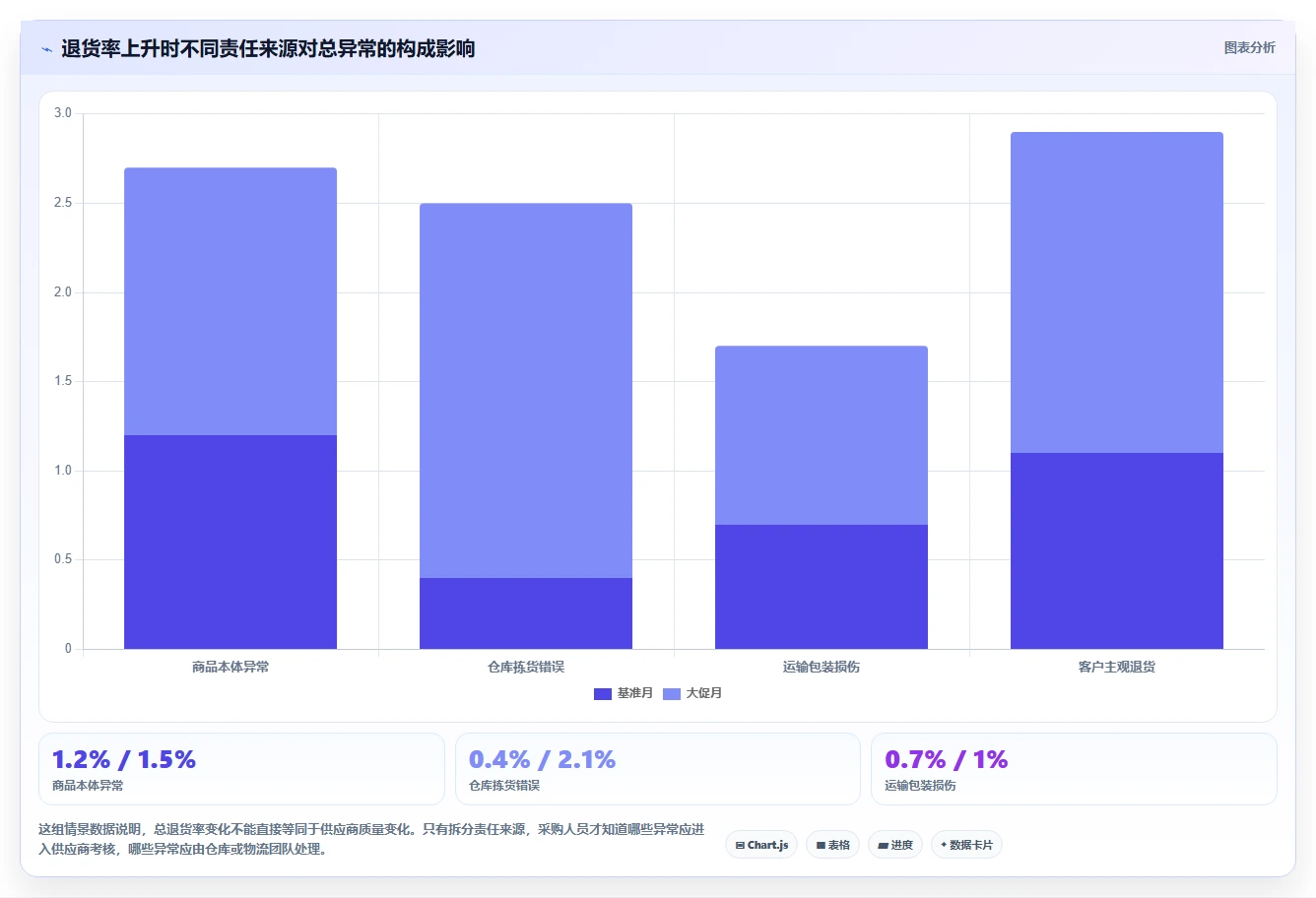Click the light 大促月 bar for 仓库拣货错误
The width and height of the screenshot is (1316, 898).
(x=526, y=391)
